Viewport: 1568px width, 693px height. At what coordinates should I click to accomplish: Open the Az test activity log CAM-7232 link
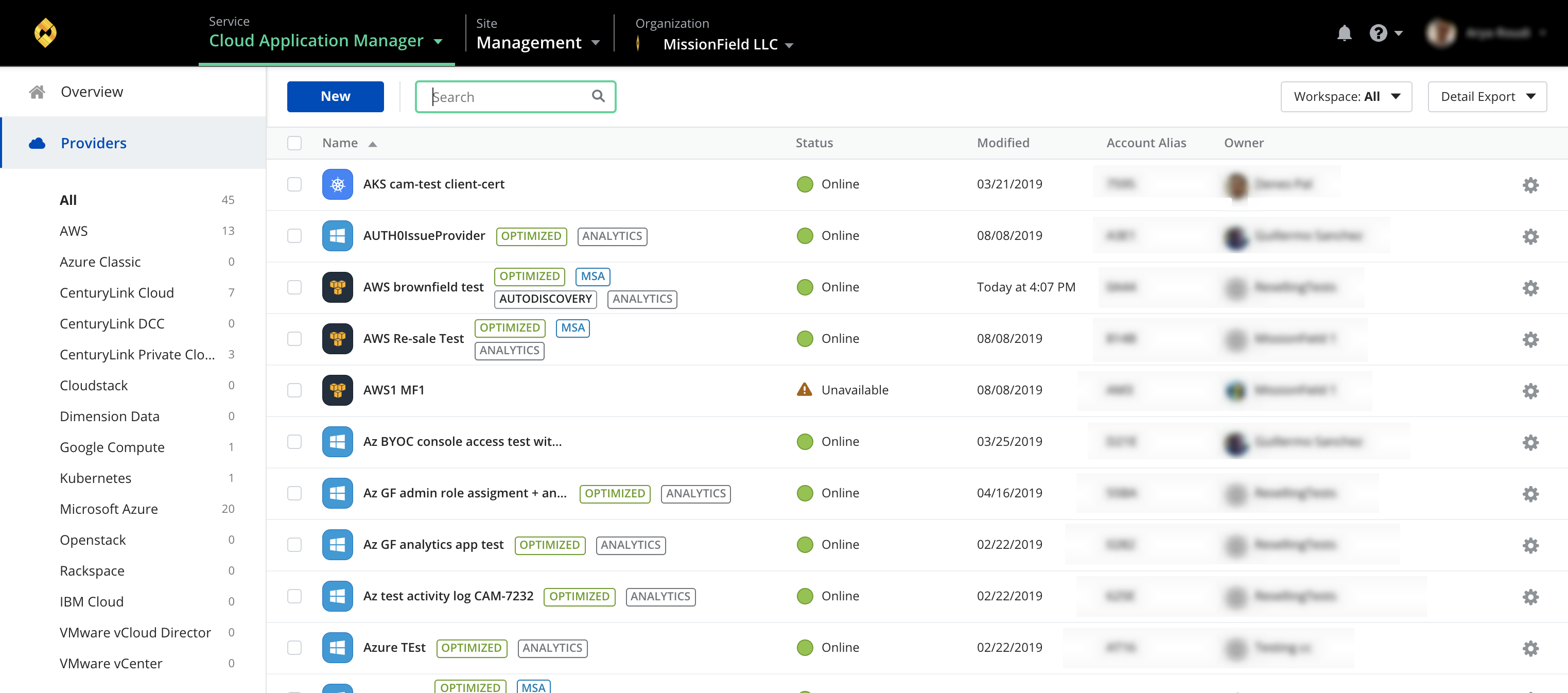pos(448,596)
